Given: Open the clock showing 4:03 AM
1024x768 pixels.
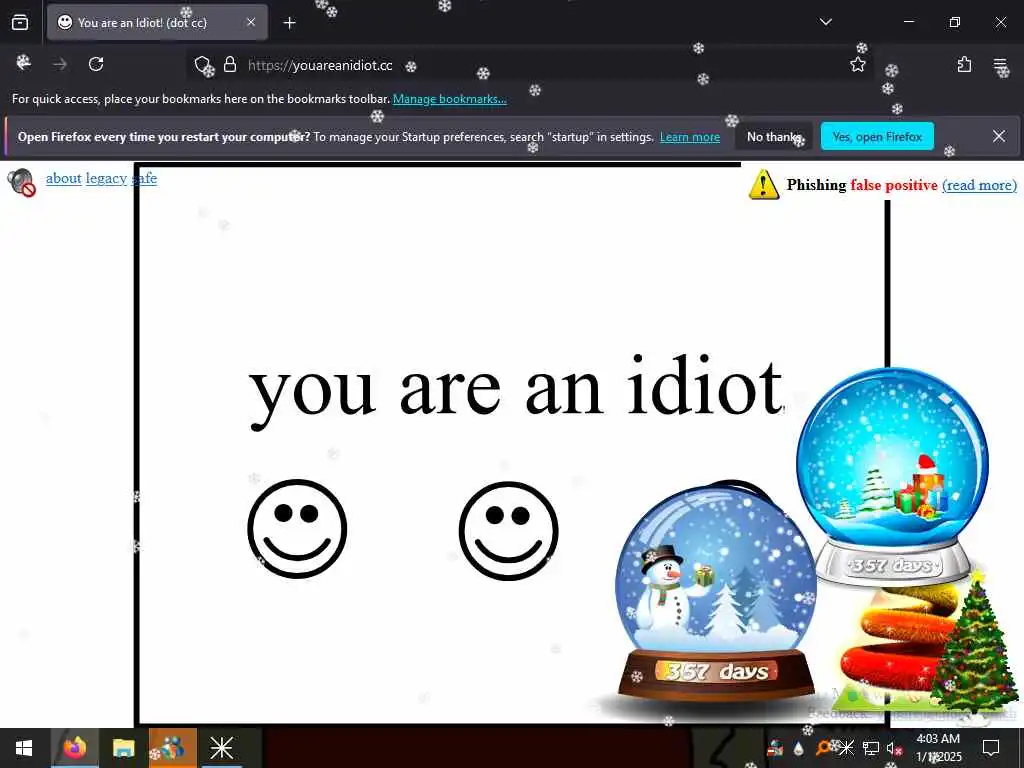Looking at the screenshot, I should click(938, 748).
